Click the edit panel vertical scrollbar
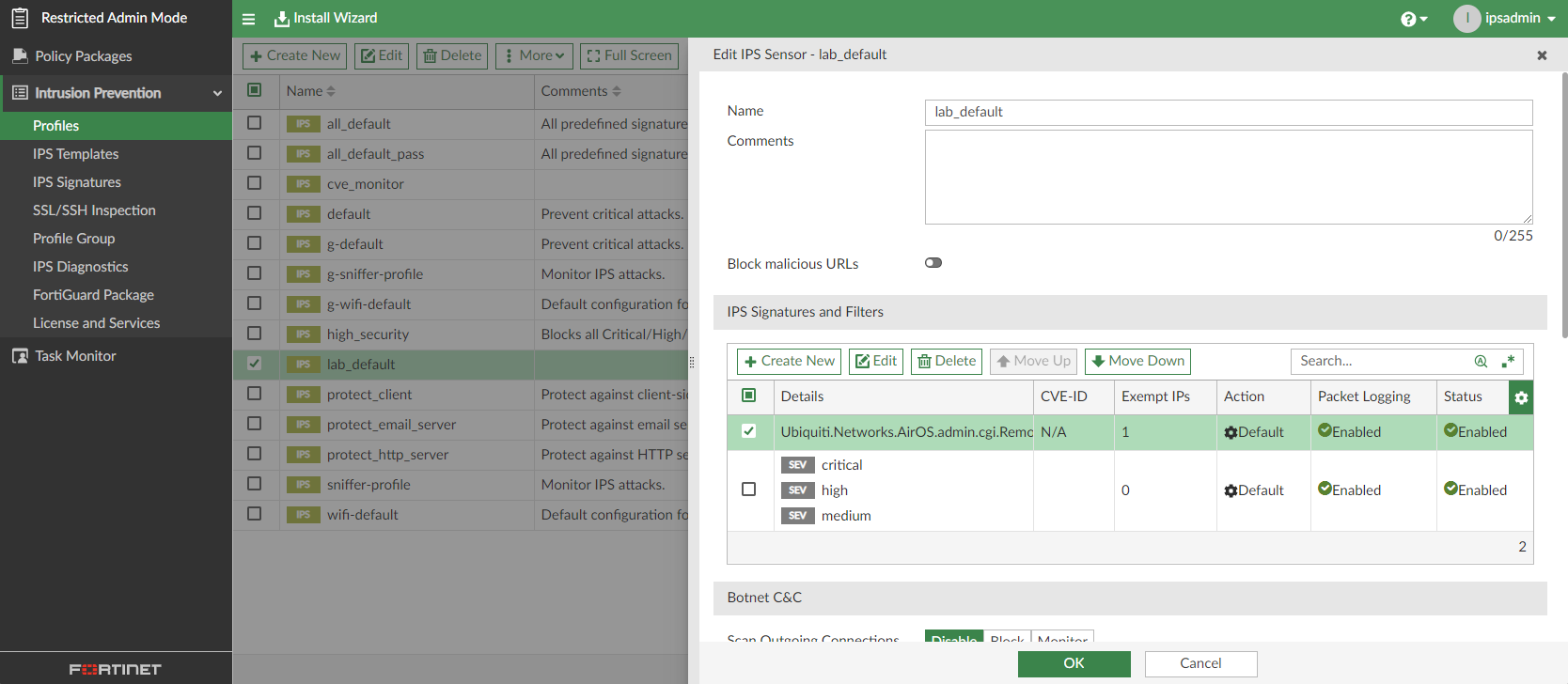Image resolution: width=1568 pixels, height=684 pixels. (x=1564, y=205)
